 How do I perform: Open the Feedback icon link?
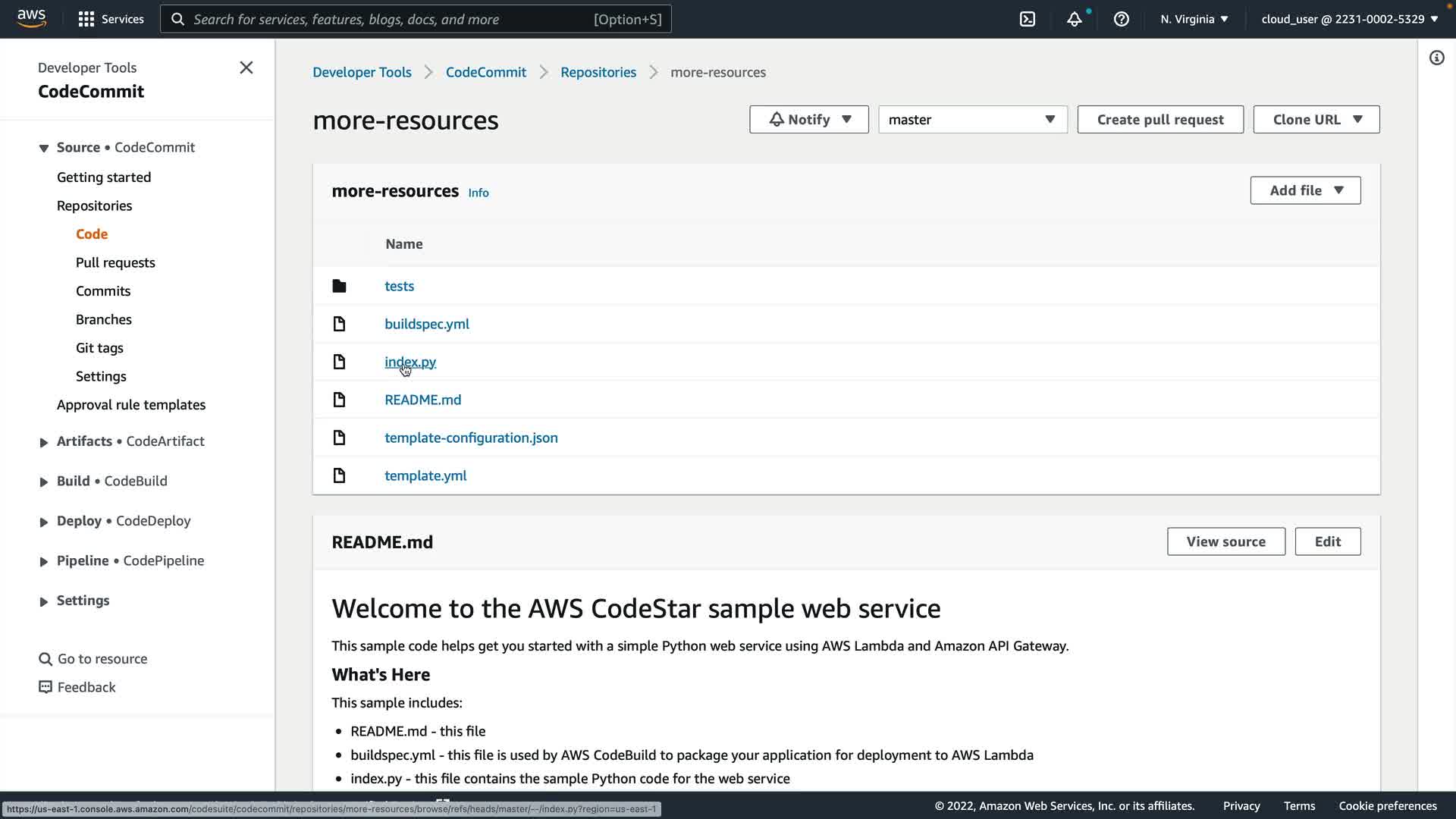tap(45, 687)
